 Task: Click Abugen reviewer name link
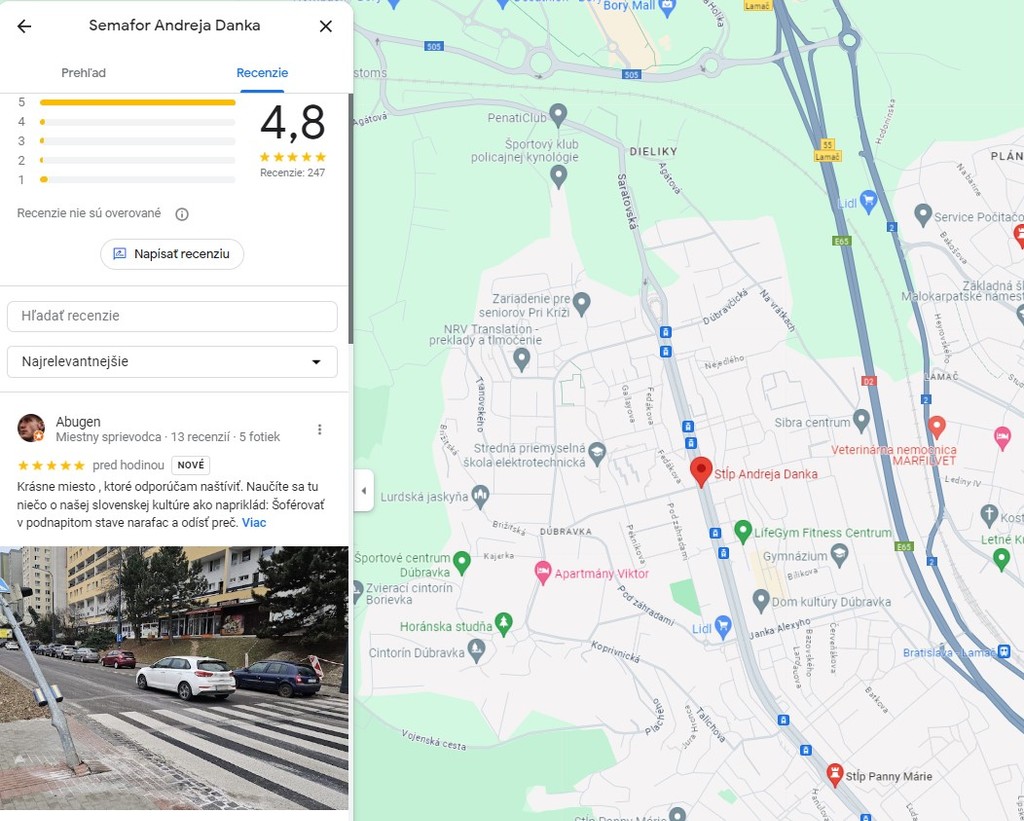tap(78, 422)
